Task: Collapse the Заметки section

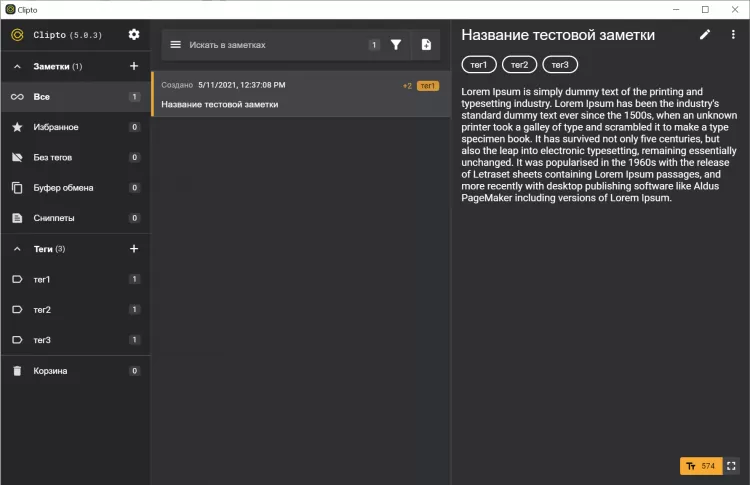Action: pyautogui.click(x=17, y=67)
